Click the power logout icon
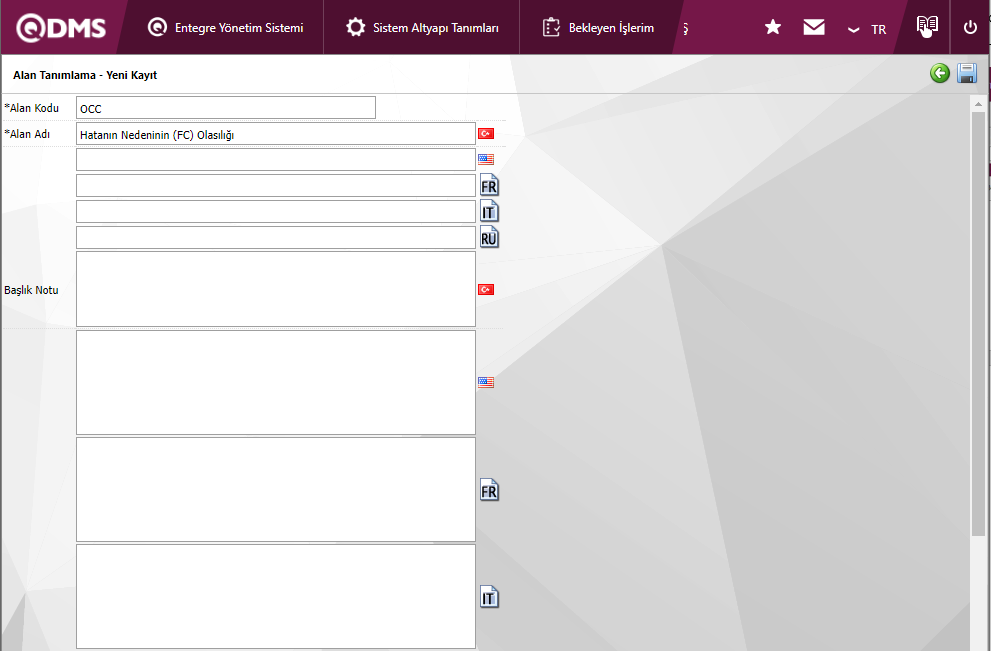This screenshot has width=991, height=651. pos(970,27)
